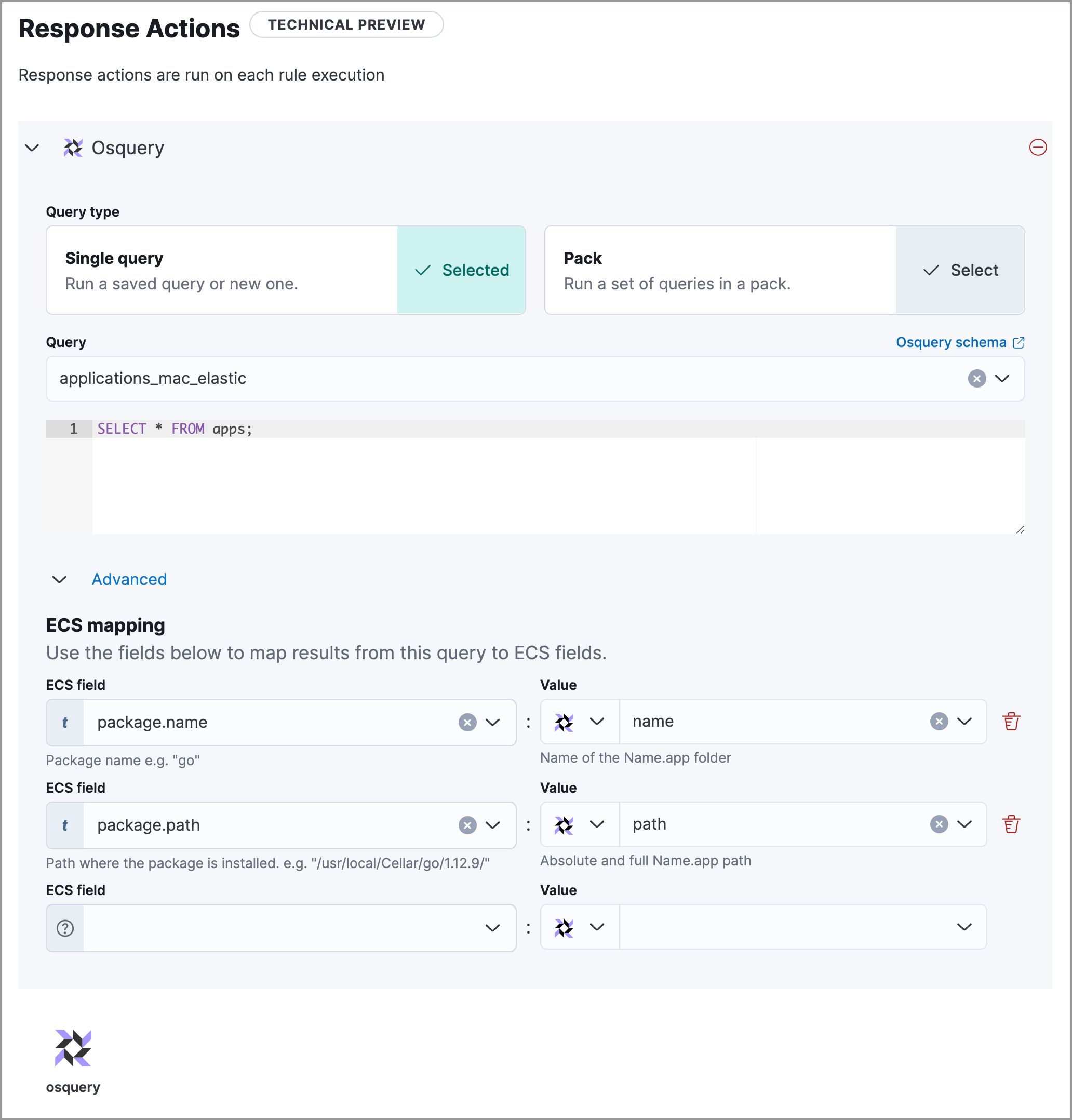Image resolution: width=1072 pixels, height=1120 pixels.
Task: Grab the query editor resize handle
Action: [x=1020, y=529]
